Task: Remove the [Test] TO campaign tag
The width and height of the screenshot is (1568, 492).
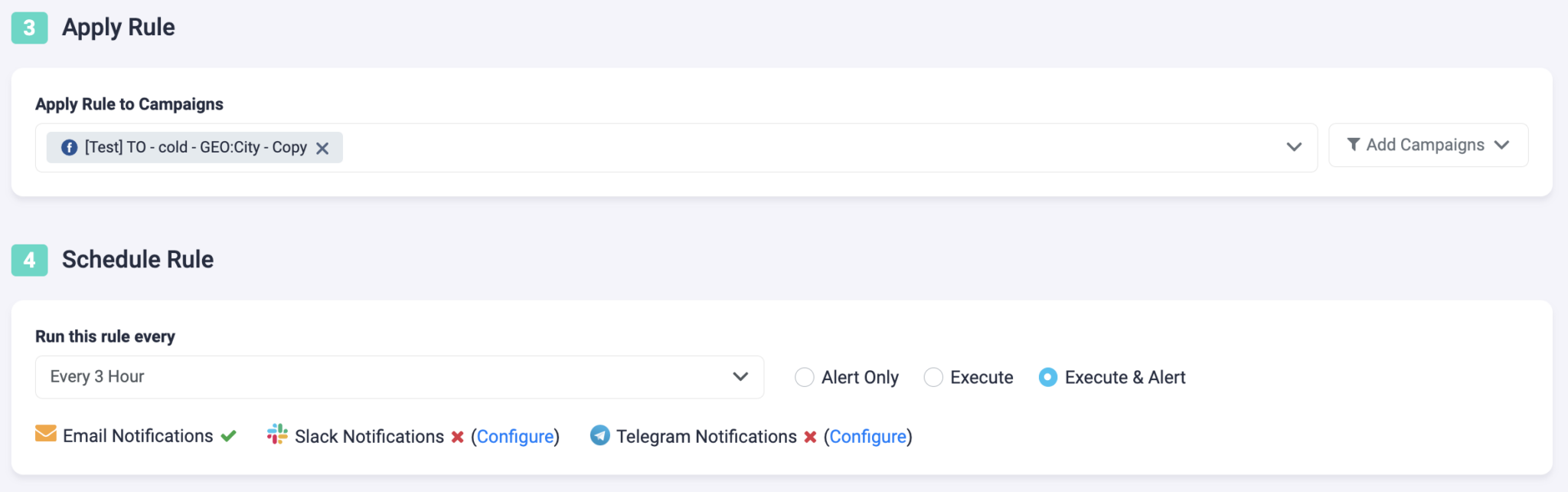Action: 322,147
